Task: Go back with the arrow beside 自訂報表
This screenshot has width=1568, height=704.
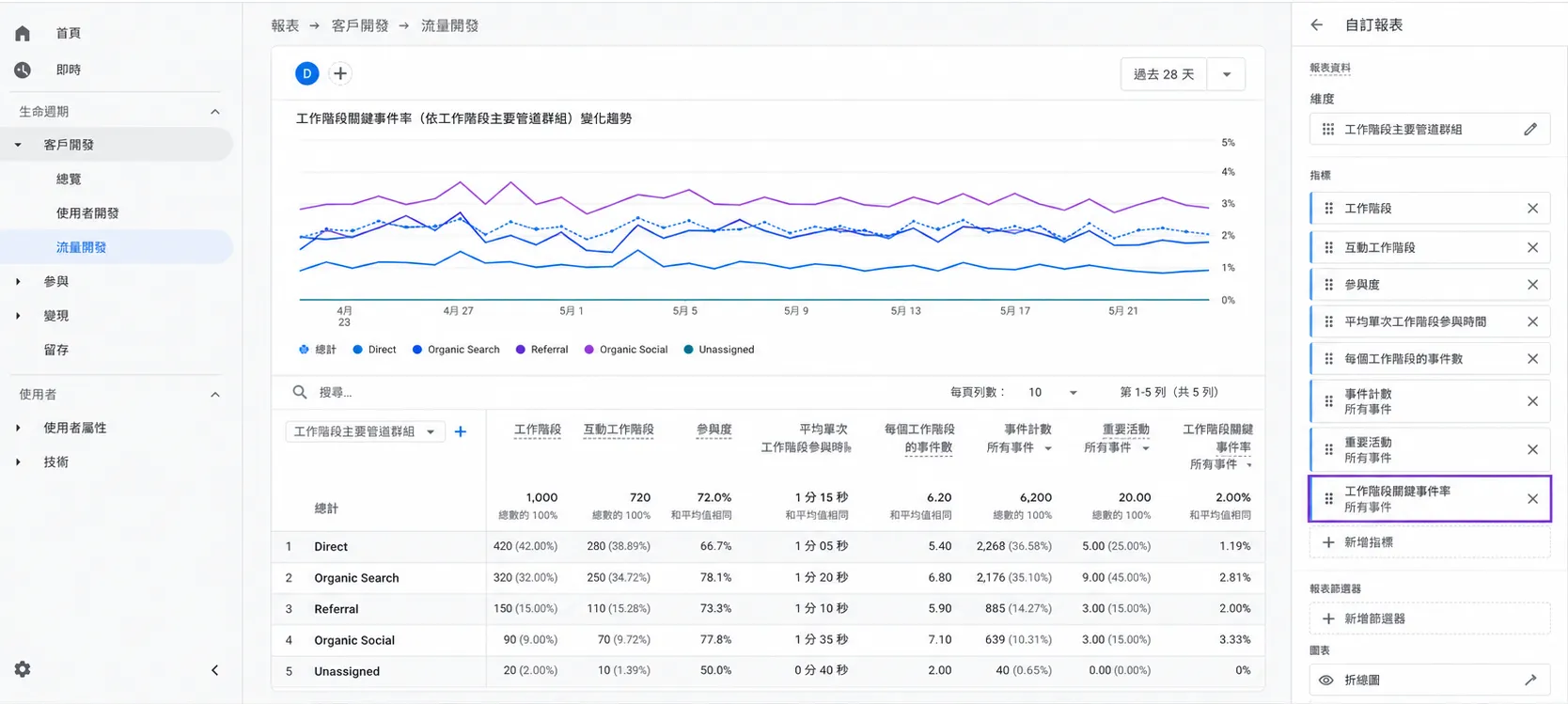Action: [1316, 25]
